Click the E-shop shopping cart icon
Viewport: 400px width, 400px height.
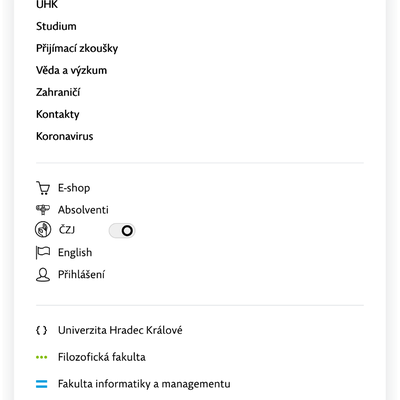[43, 188]
